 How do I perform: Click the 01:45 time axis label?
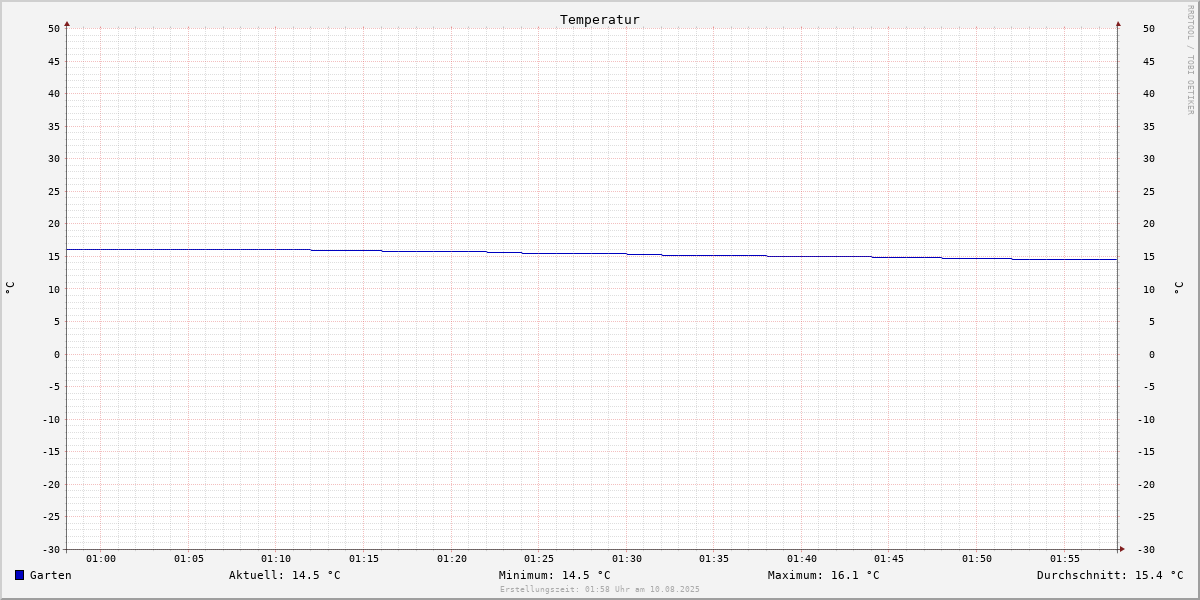(x=889, y=559)
